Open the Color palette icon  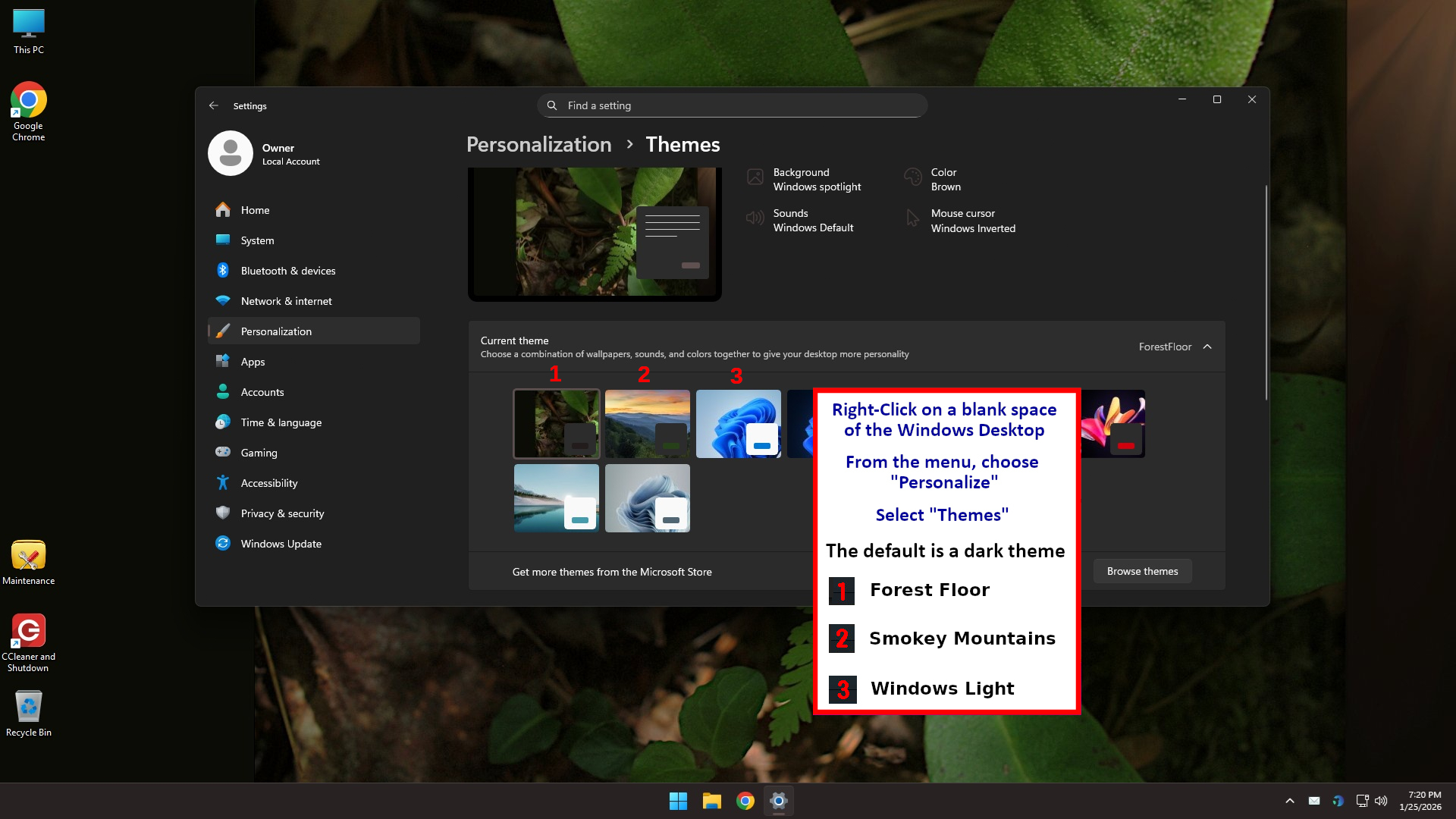[x=913, y=177]
